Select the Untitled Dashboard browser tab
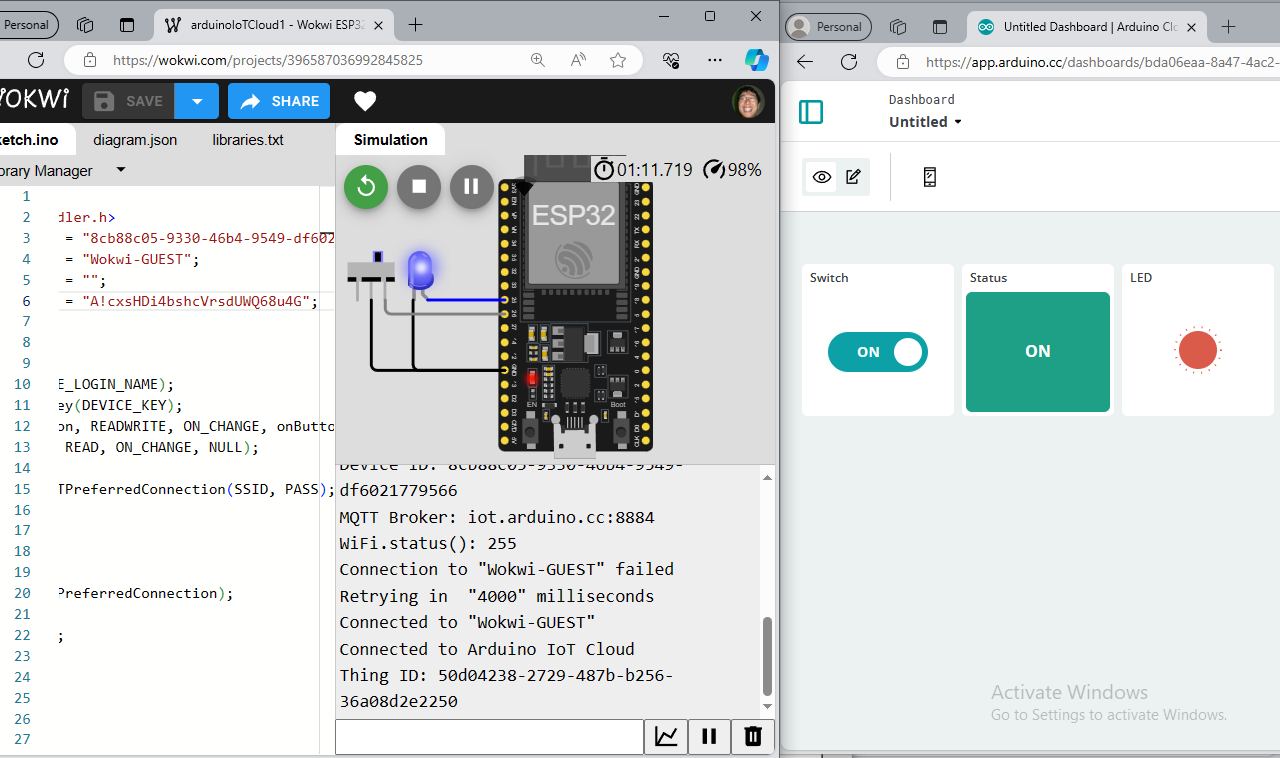This screenshot has height=758, width=1280. (1088, 27)
